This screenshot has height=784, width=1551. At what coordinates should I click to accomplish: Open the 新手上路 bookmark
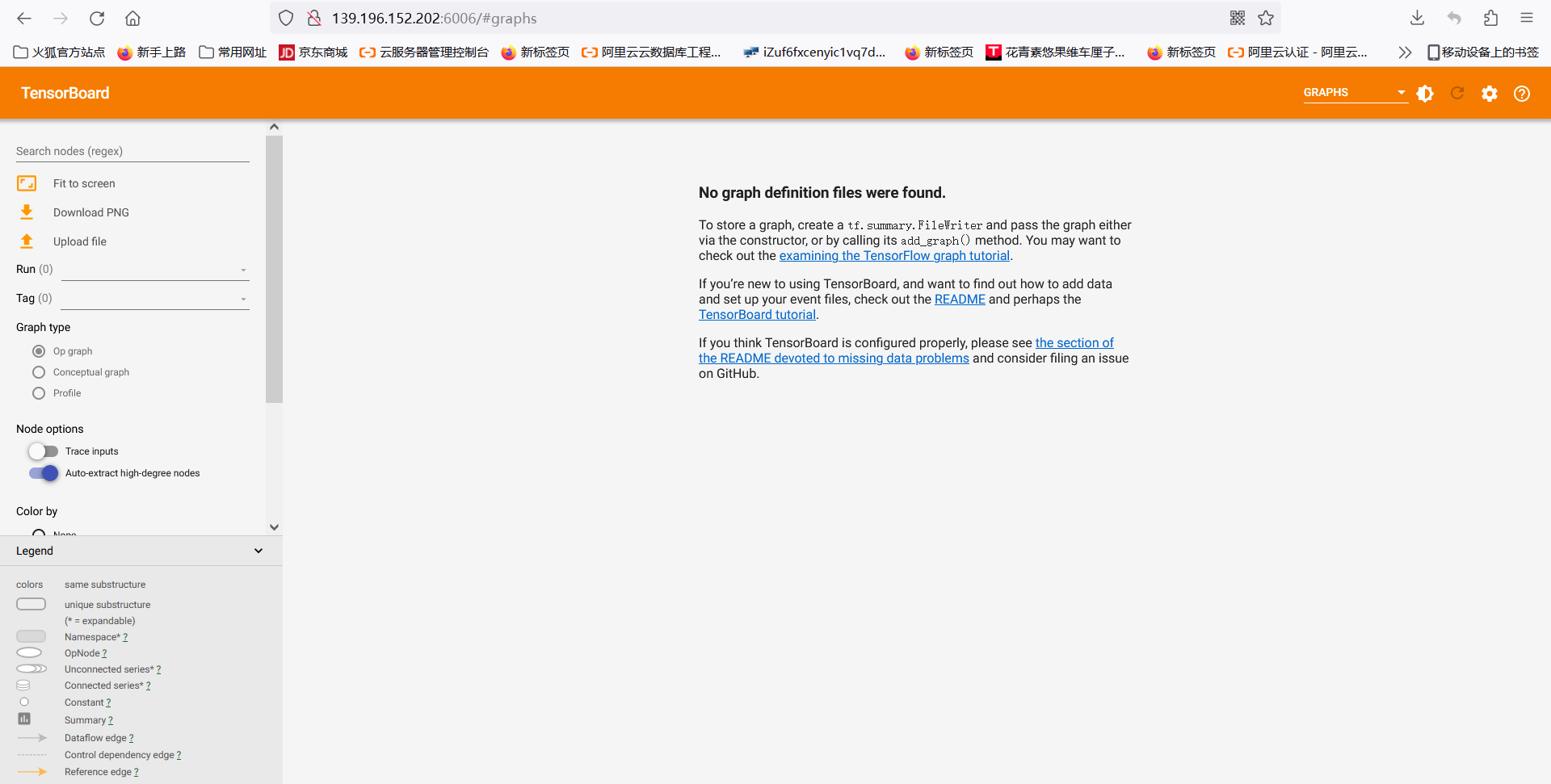click(152, 52)
